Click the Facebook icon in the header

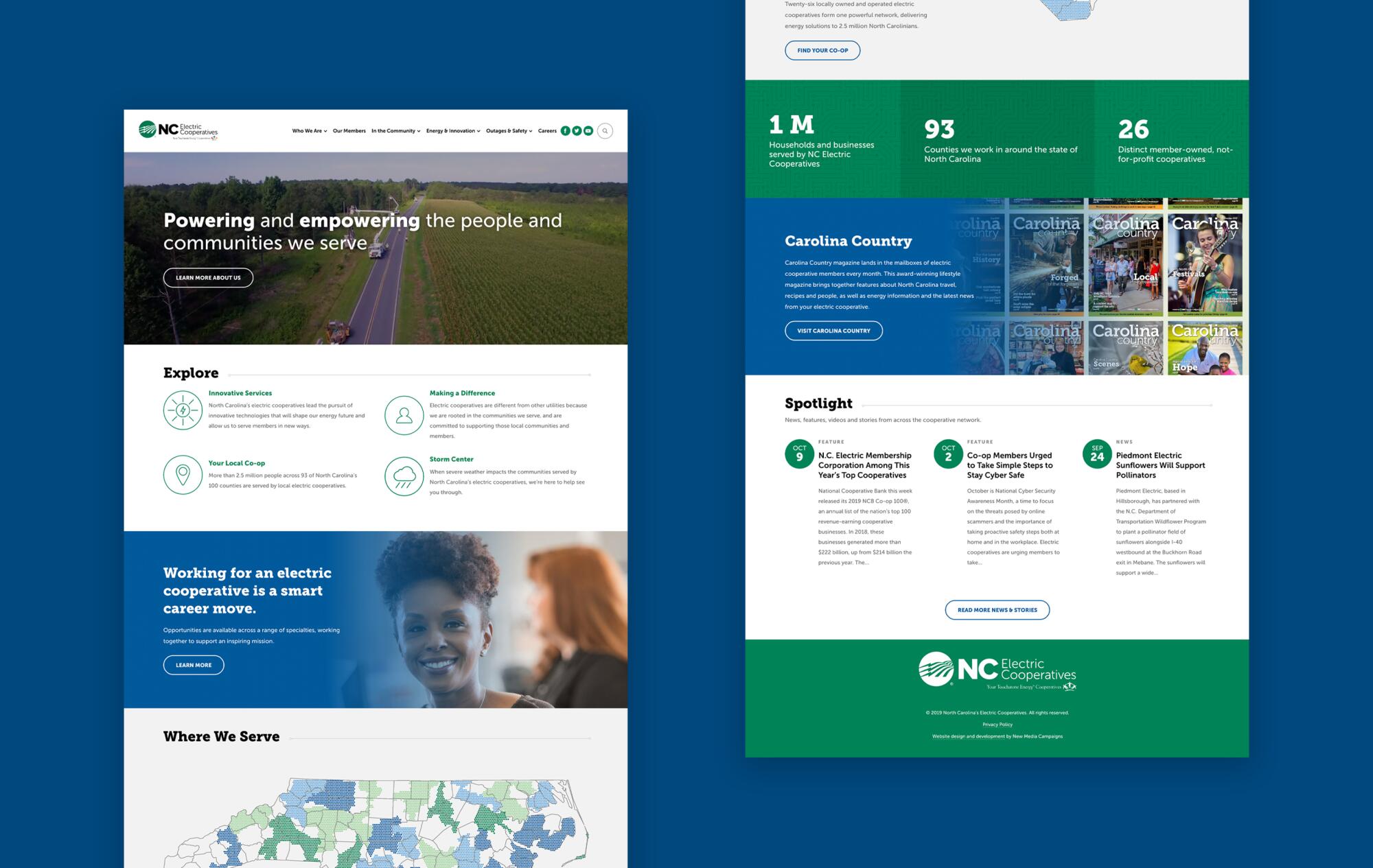click(x=566, y=131)
